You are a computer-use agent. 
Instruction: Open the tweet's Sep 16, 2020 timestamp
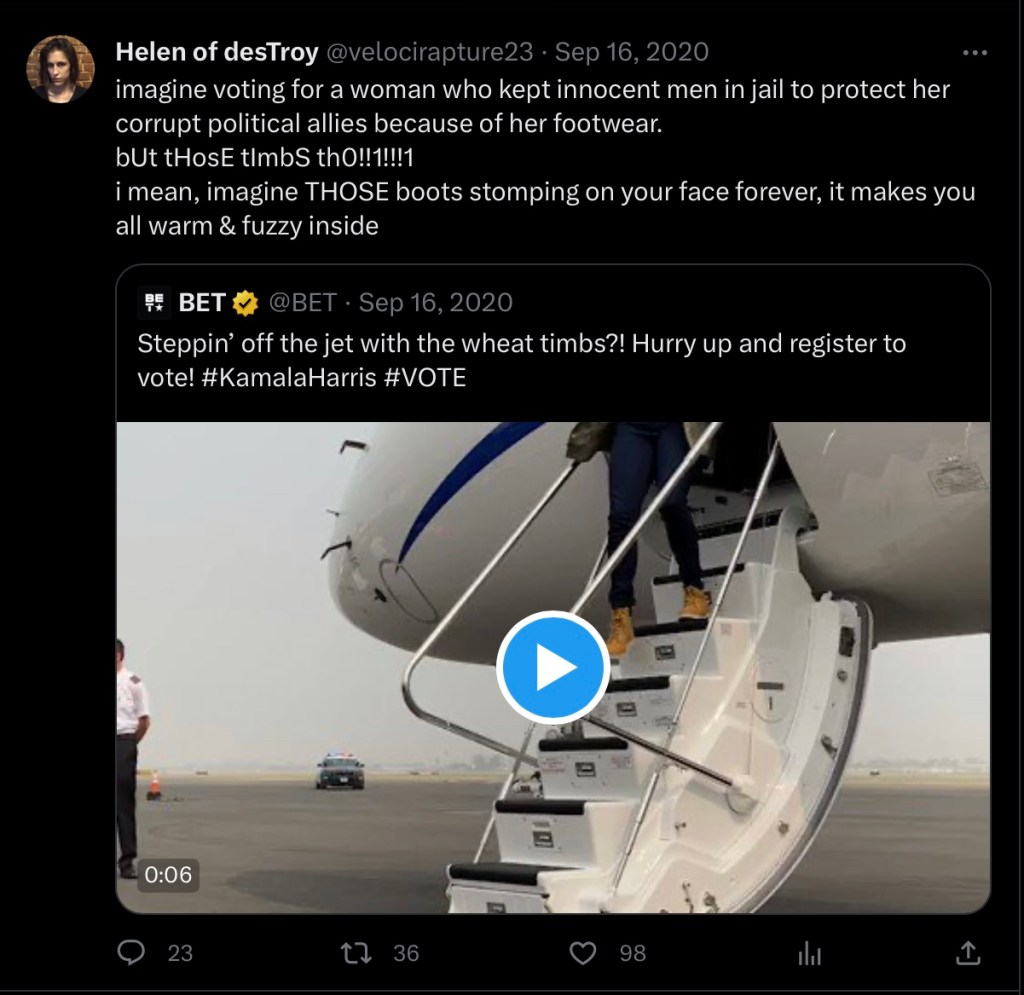point(631,51)
